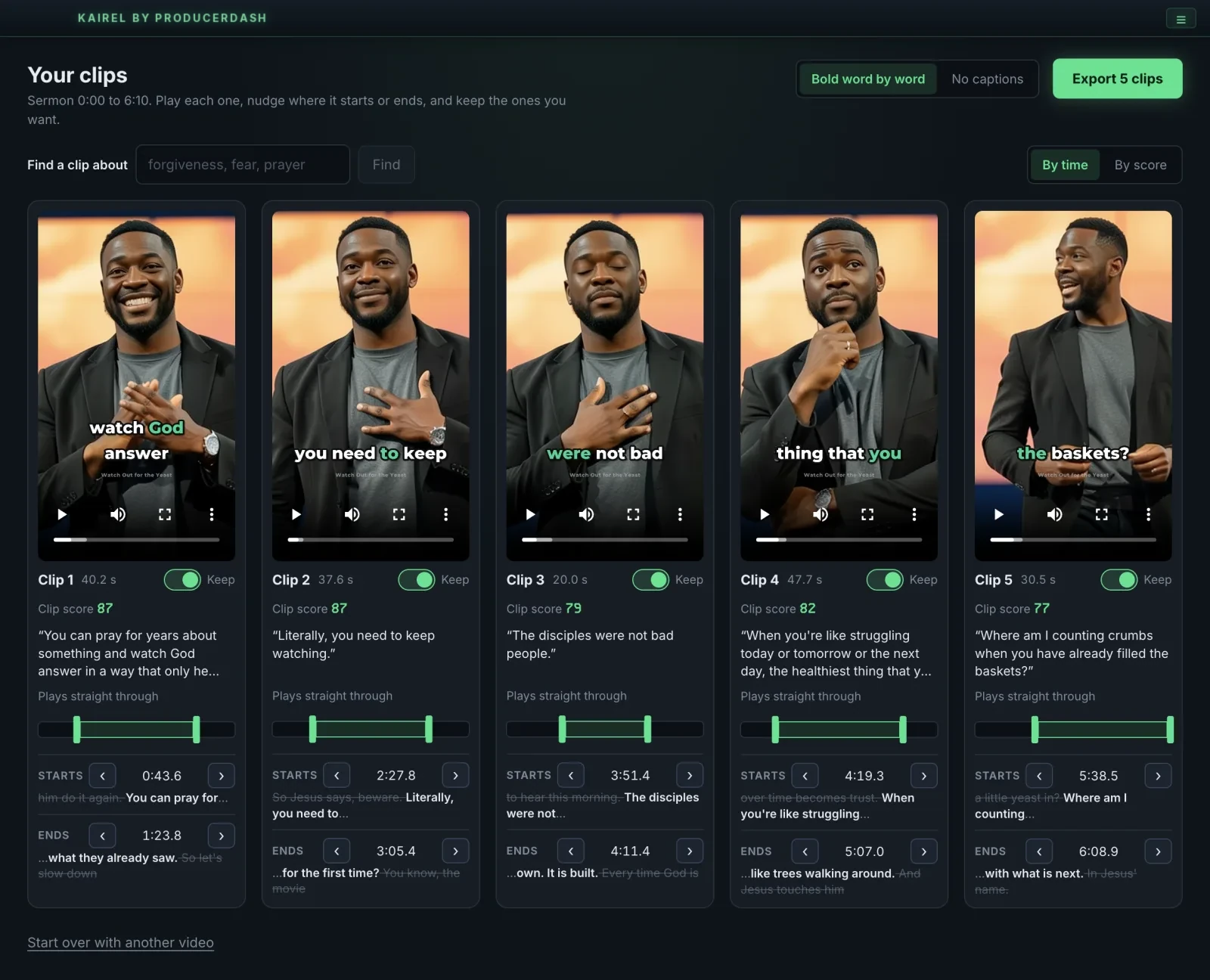Select Bold word by word captions

868,79
